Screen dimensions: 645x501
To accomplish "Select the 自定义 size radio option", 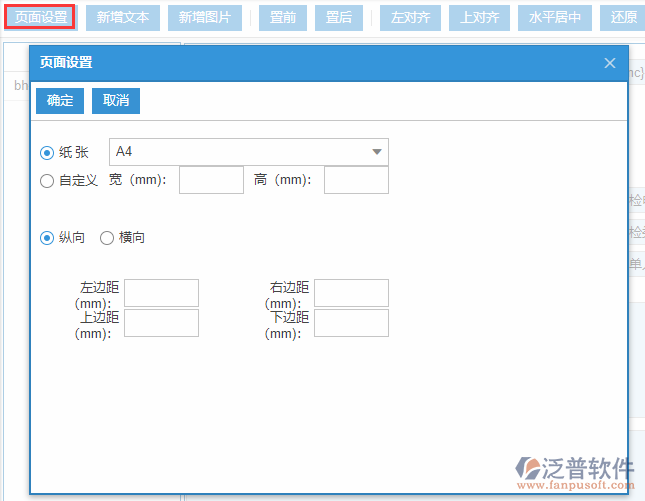I will click(x=47, y=181).
